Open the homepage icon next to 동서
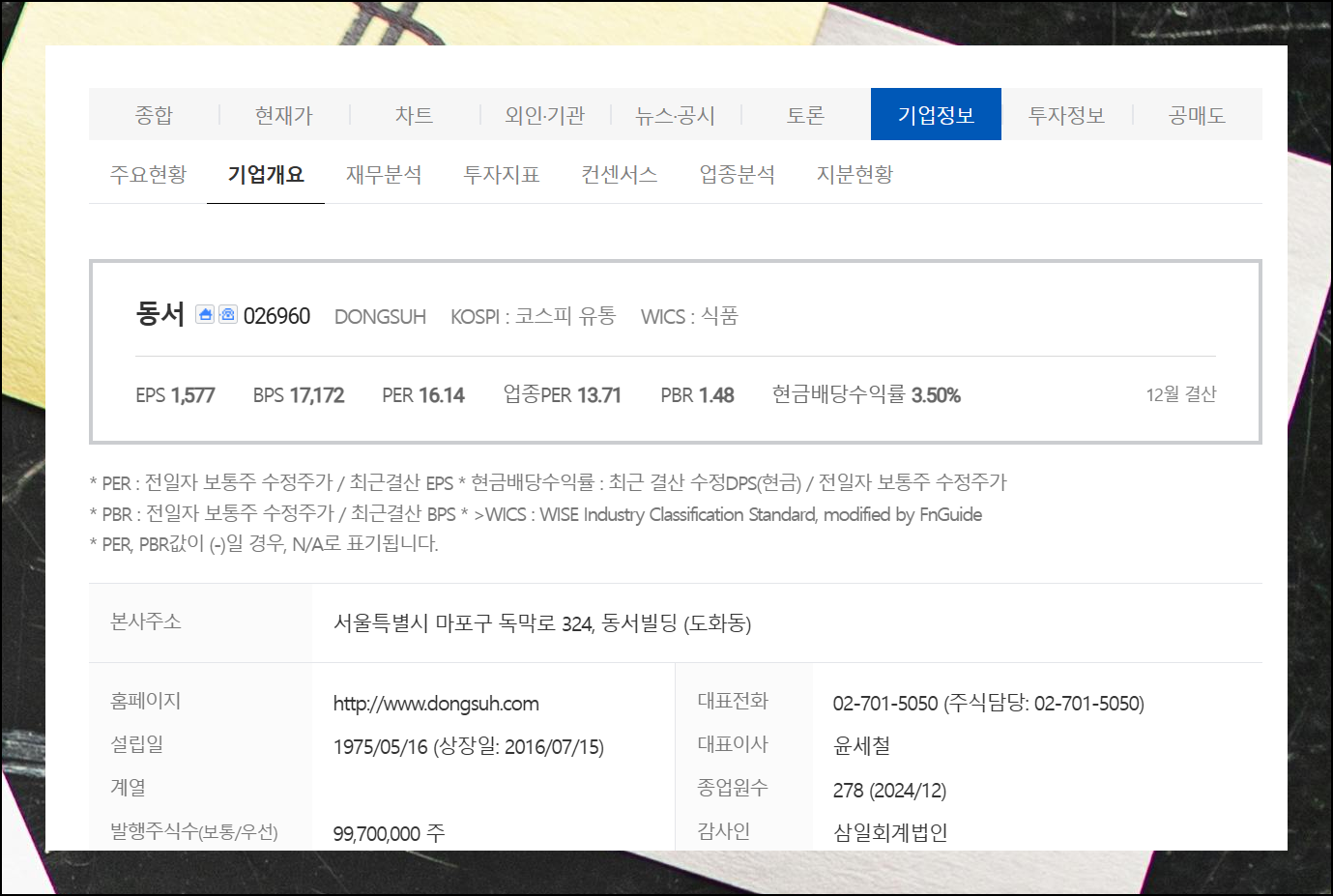 [x=205, y=314]
